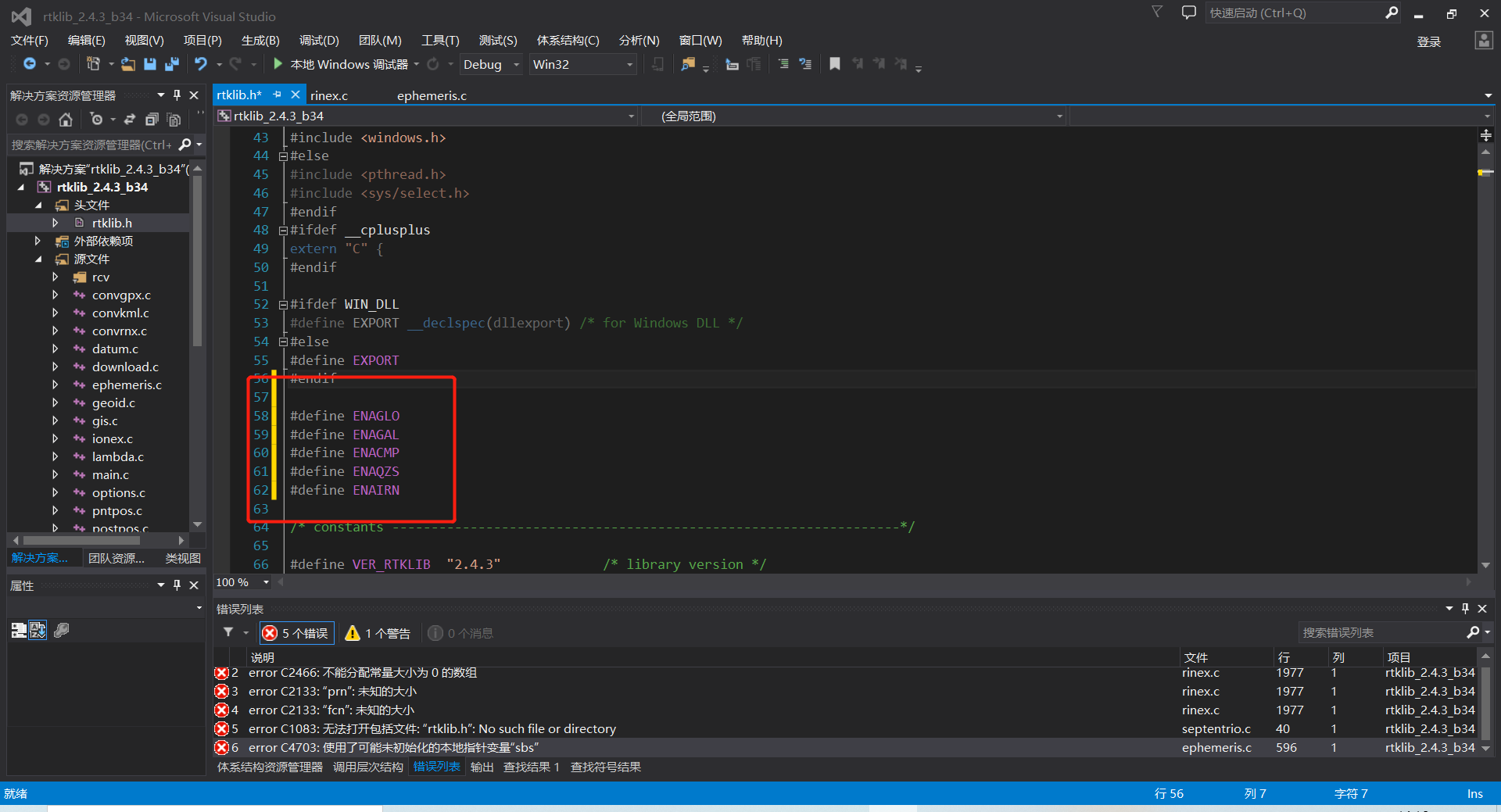Click the Sync with Active Document icon
Screen dimensions: 1501x812
click(x=131, y=120)
